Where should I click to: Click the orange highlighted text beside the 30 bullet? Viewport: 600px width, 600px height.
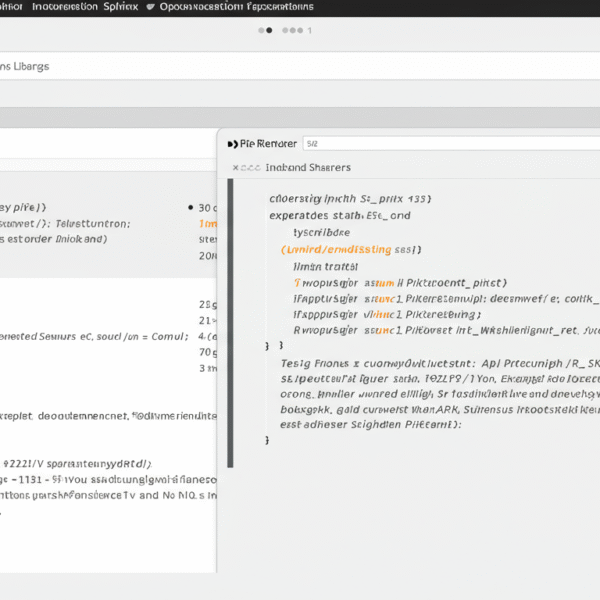pyautogui.click(x=208, y=224)
